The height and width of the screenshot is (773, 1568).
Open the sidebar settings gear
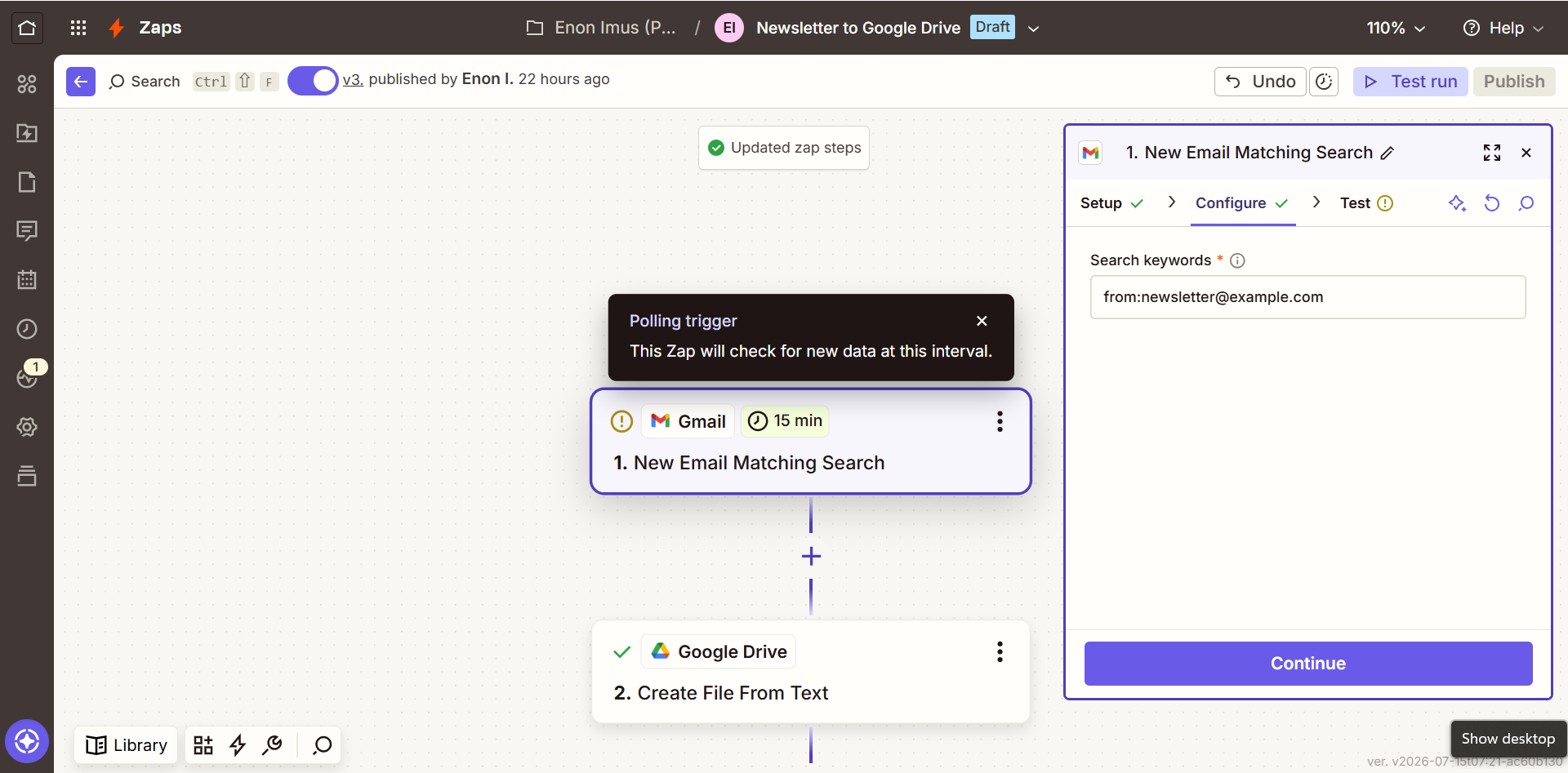tap(27, 427)
